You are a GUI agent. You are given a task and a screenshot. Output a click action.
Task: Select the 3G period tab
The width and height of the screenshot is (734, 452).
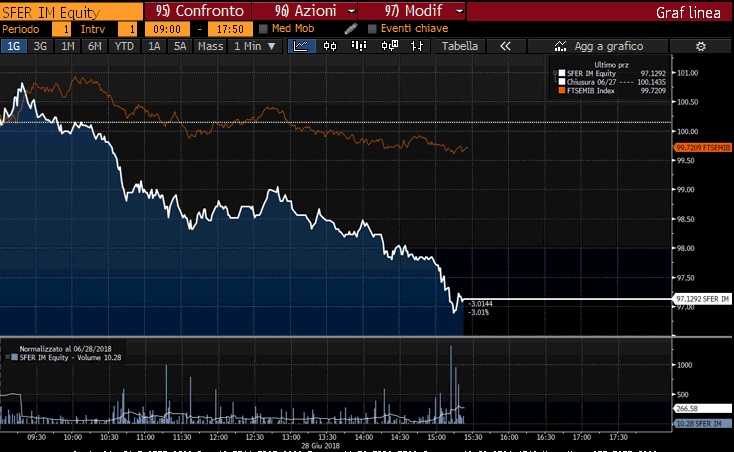[x=40, y=46]
